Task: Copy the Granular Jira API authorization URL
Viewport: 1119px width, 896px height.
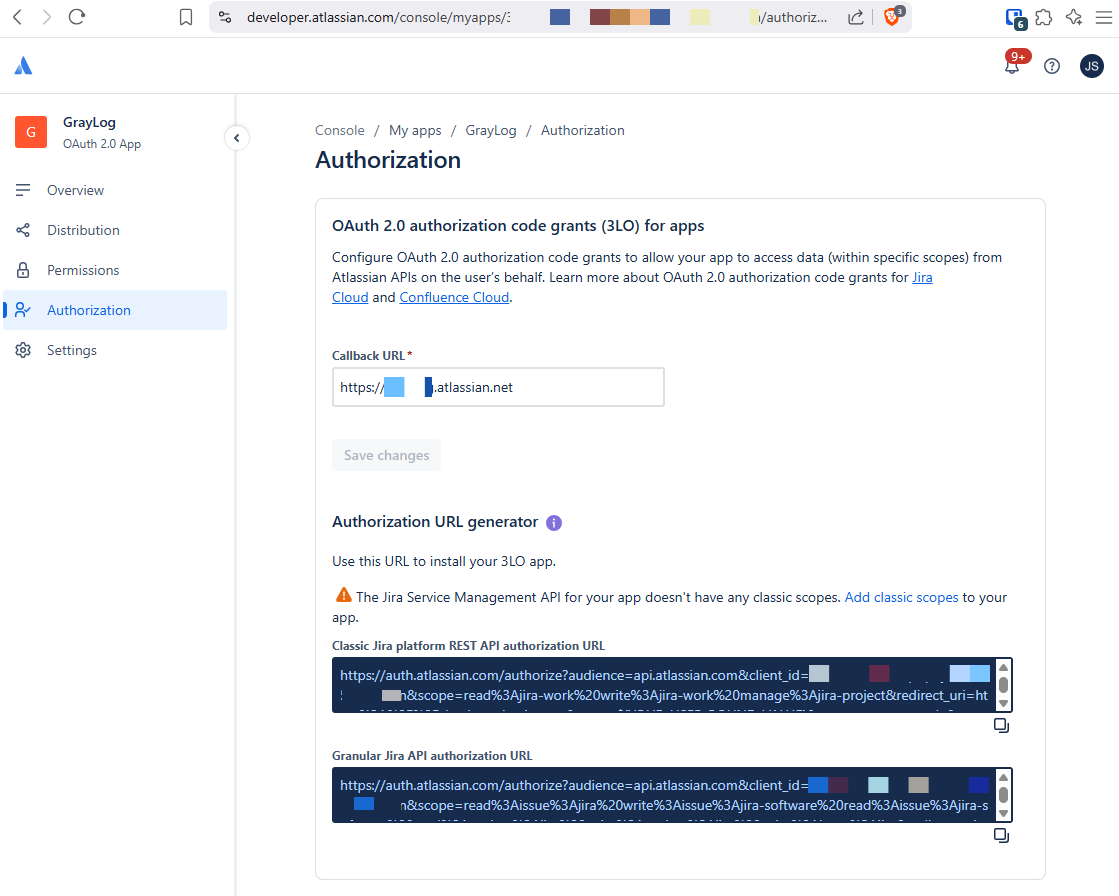Action: pyautogui.click(x=1001, y=835)
